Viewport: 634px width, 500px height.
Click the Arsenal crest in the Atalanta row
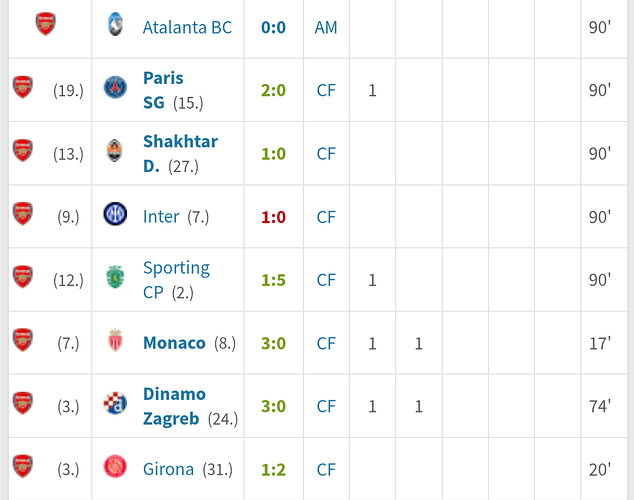(46, 24)
